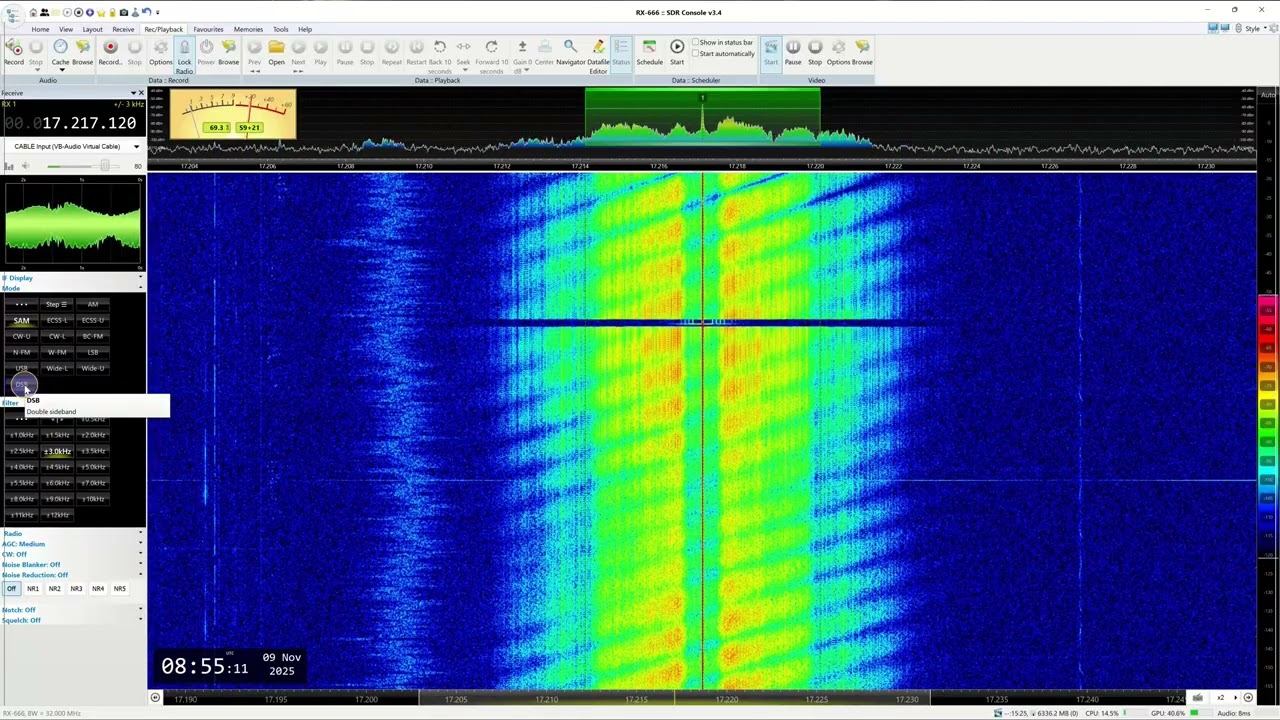Select Wide-U mode
This screenshot has width=1280, height=720.
coord(93,368)
